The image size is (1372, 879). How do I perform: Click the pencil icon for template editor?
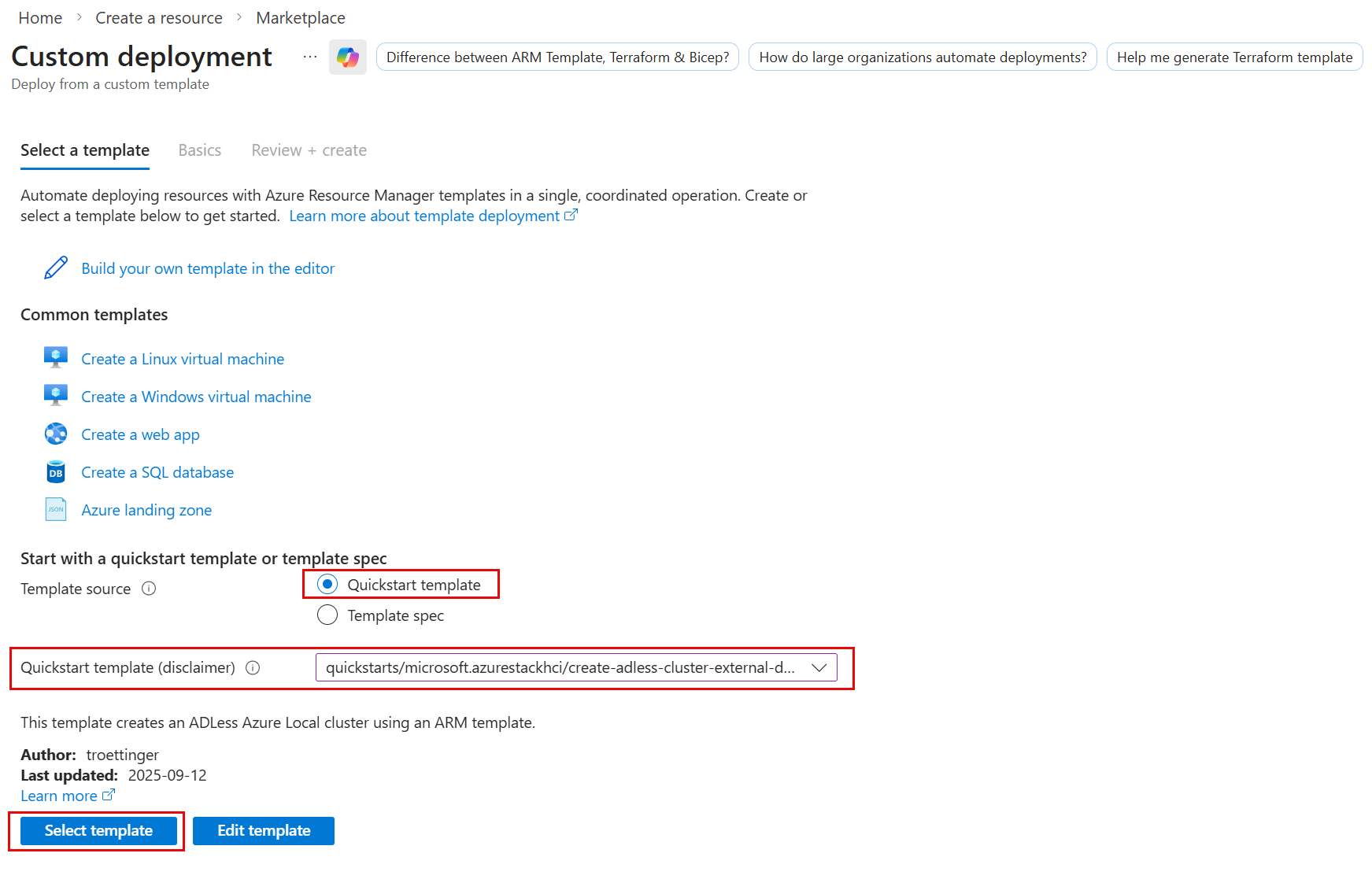pos(56,268)
